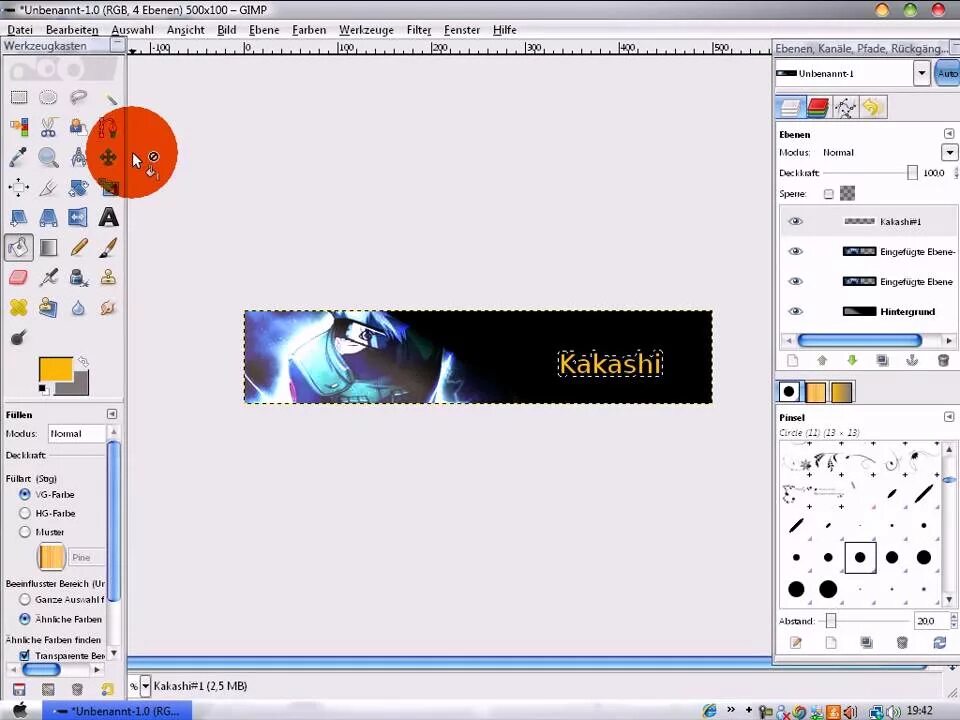Open the Ebenen panel menu arrow
960x720 pixels.
[948, 133]
